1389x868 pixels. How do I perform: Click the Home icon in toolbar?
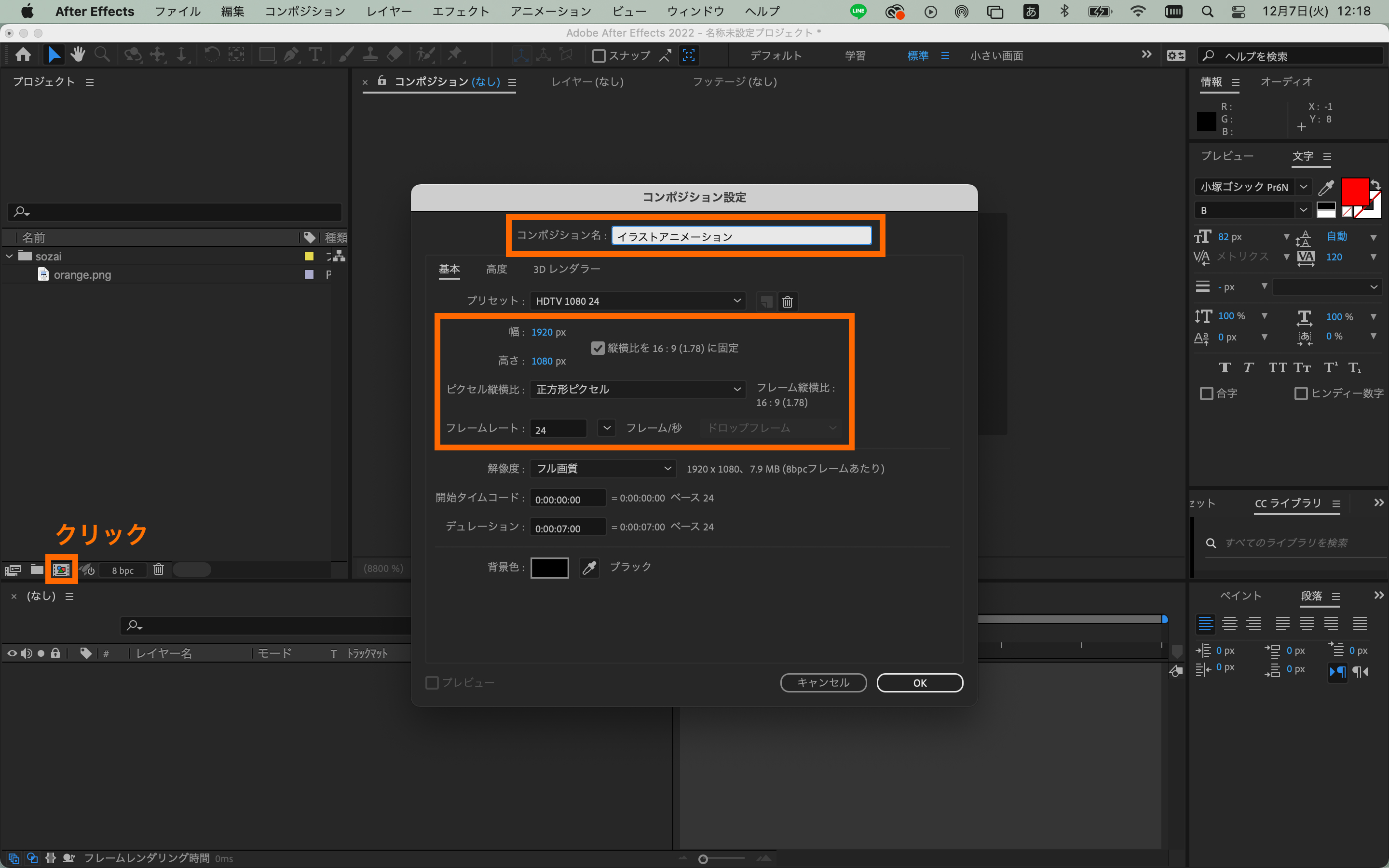click(x=23, y=55)
